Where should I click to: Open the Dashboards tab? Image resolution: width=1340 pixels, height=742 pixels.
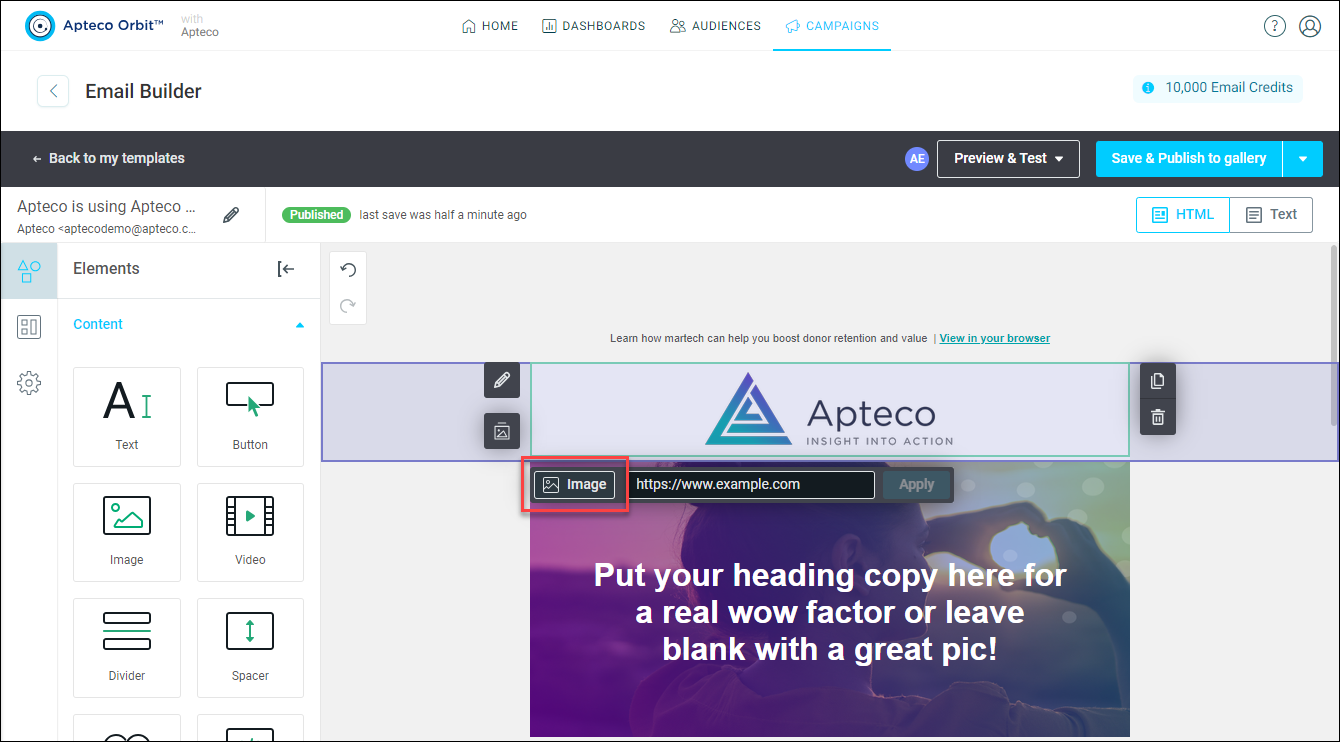[594, 26]
